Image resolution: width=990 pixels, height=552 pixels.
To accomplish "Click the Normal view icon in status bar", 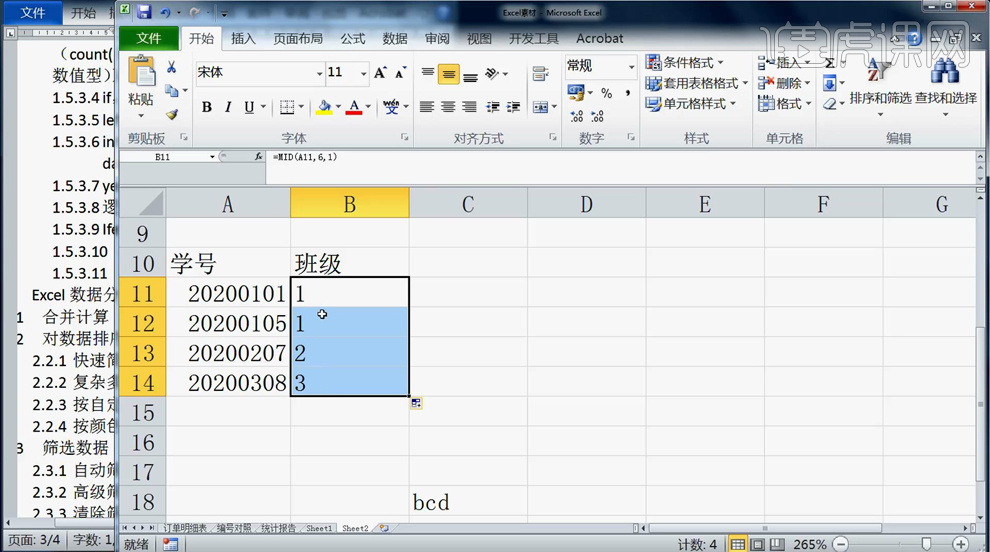I will (x=737, y=544).
